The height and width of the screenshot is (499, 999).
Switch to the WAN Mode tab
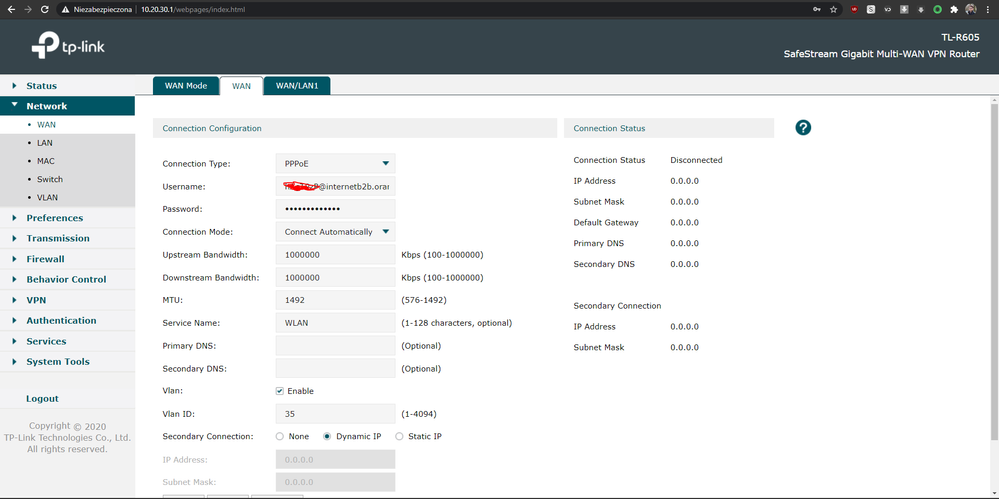pyautogui.click(x=185, y=86)
